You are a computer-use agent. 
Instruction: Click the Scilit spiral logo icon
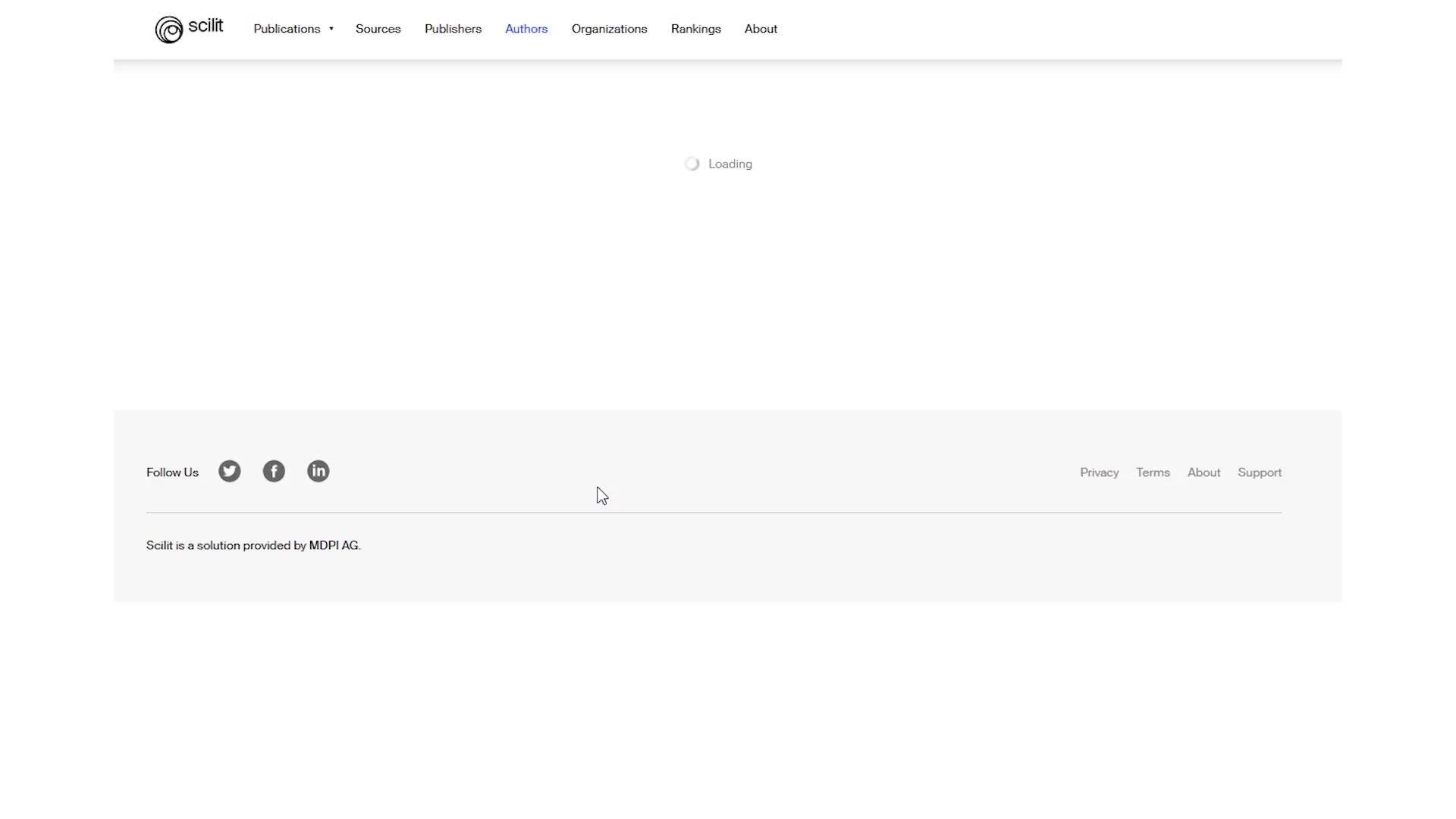(168, 30)
